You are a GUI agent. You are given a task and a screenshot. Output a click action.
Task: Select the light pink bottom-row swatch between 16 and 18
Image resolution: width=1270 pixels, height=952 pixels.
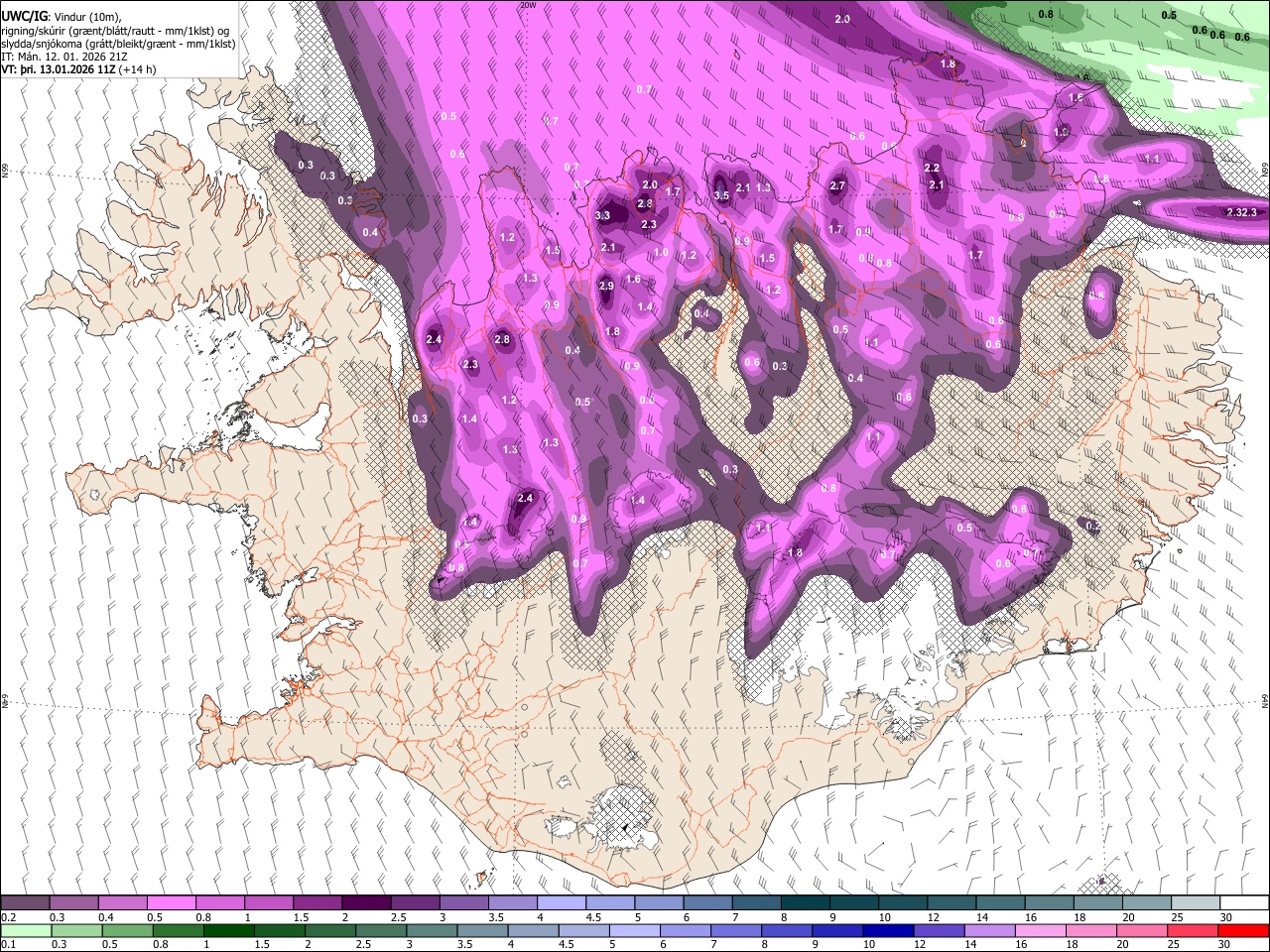[1040, 931]
